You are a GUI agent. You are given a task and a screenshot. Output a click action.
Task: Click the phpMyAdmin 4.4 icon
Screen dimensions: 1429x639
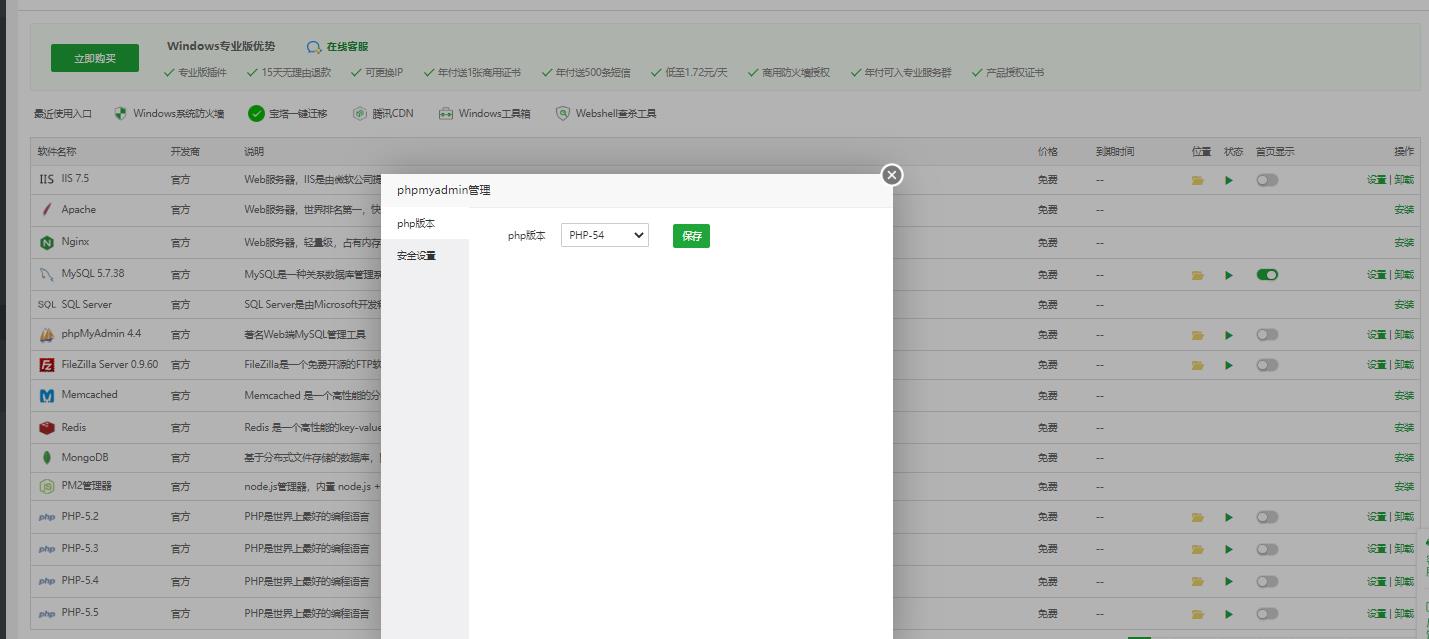46,335
